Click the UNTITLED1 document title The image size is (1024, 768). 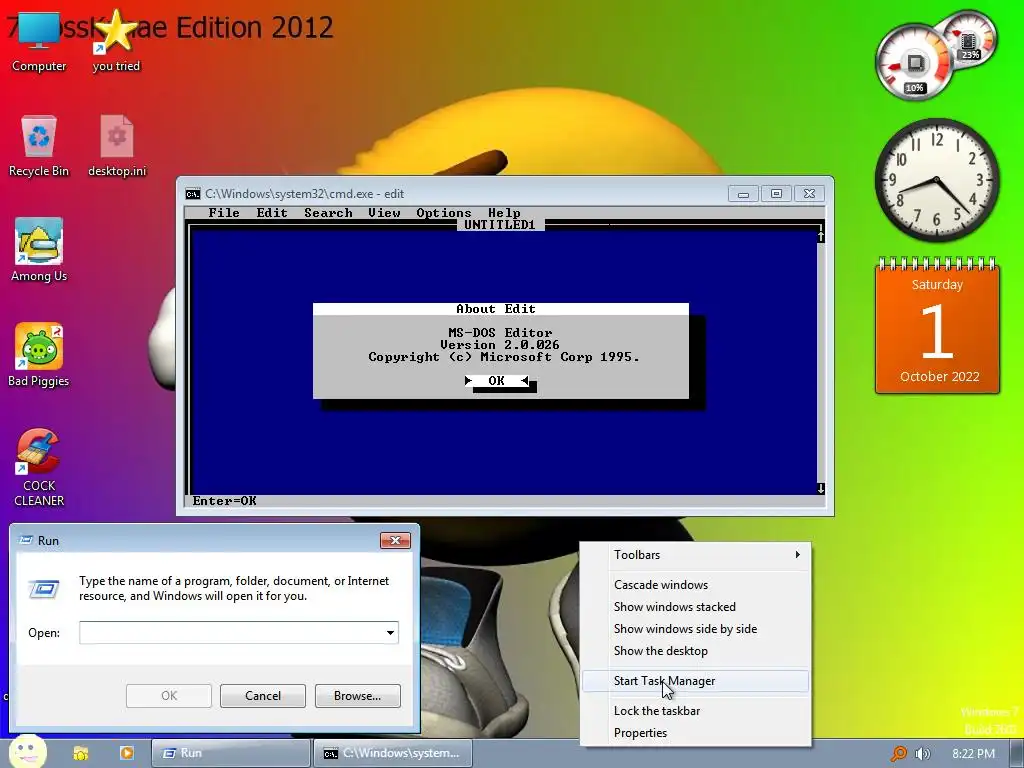tap(500, 225)
